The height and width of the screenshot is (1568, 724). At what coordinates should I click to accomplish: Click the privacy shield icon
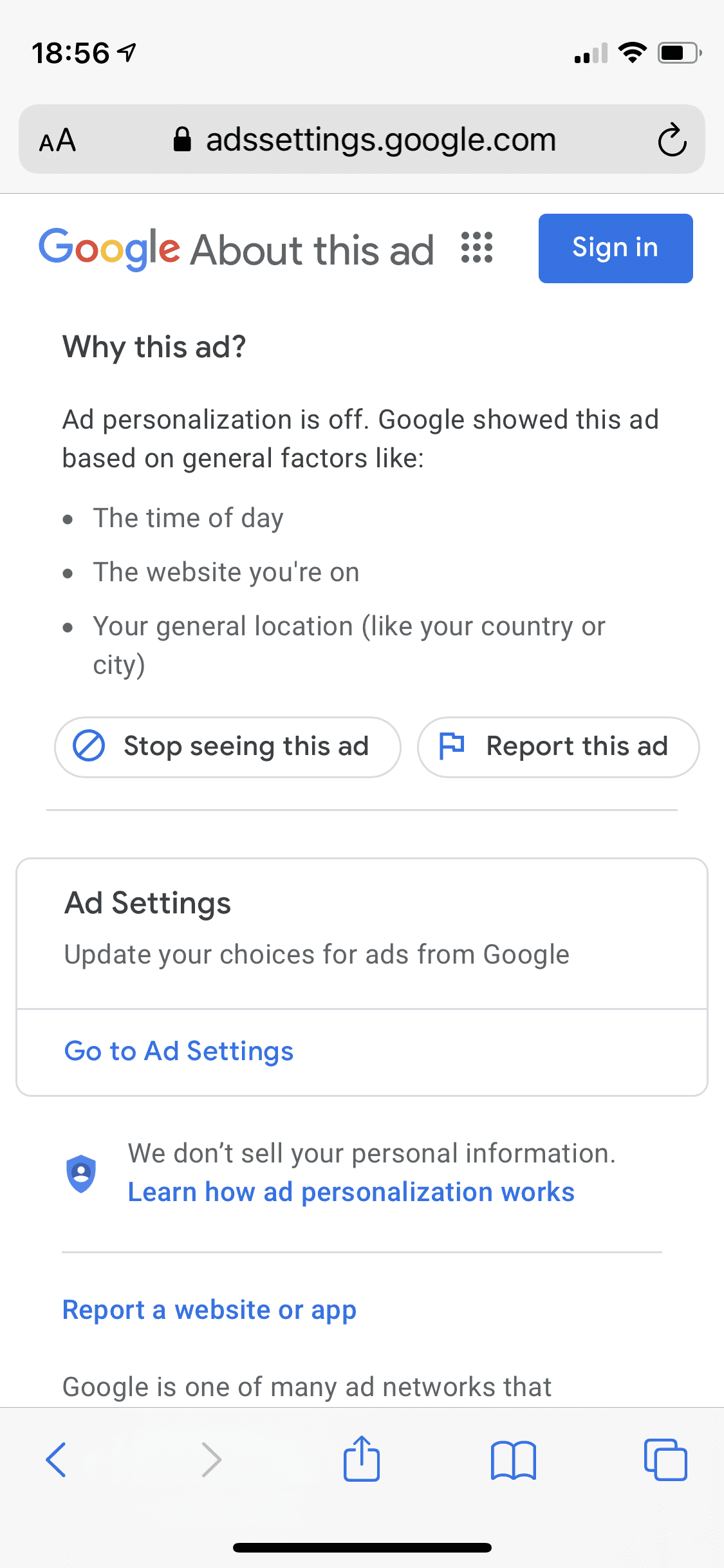click(x=81, y=1173)
